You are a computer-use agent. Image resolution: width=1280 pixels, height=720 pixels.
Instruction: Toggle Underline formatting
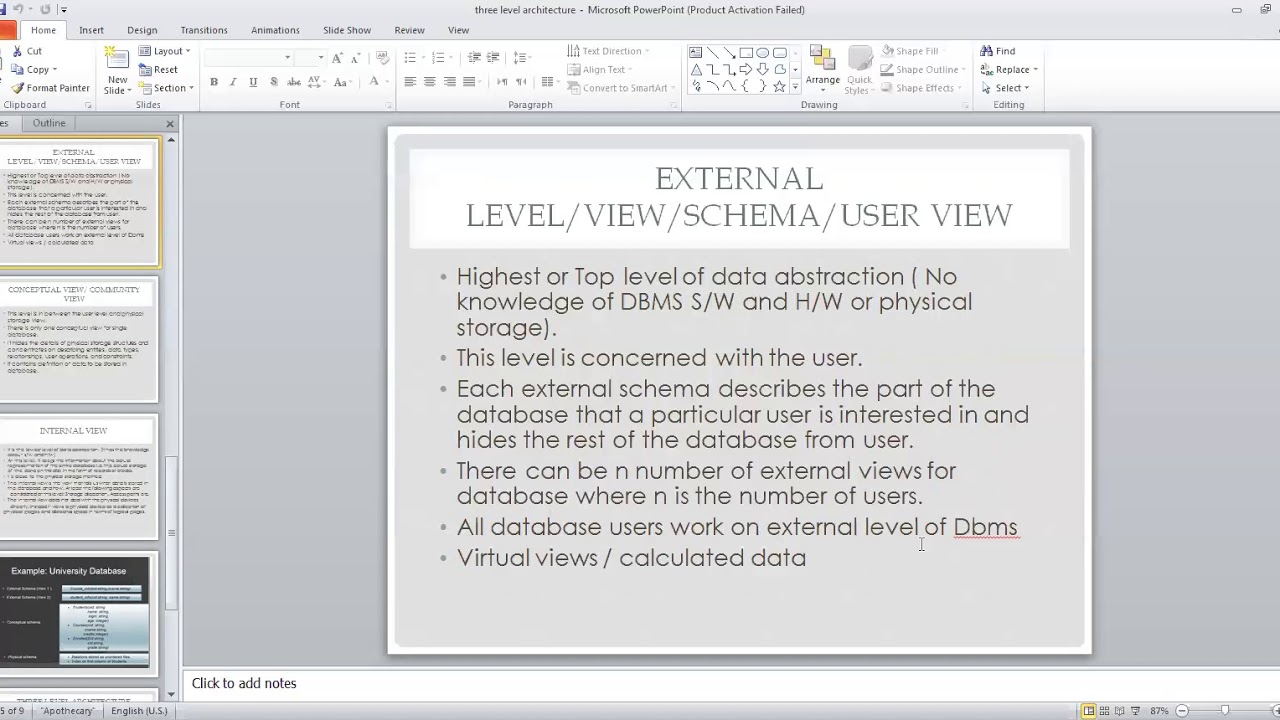253,82
